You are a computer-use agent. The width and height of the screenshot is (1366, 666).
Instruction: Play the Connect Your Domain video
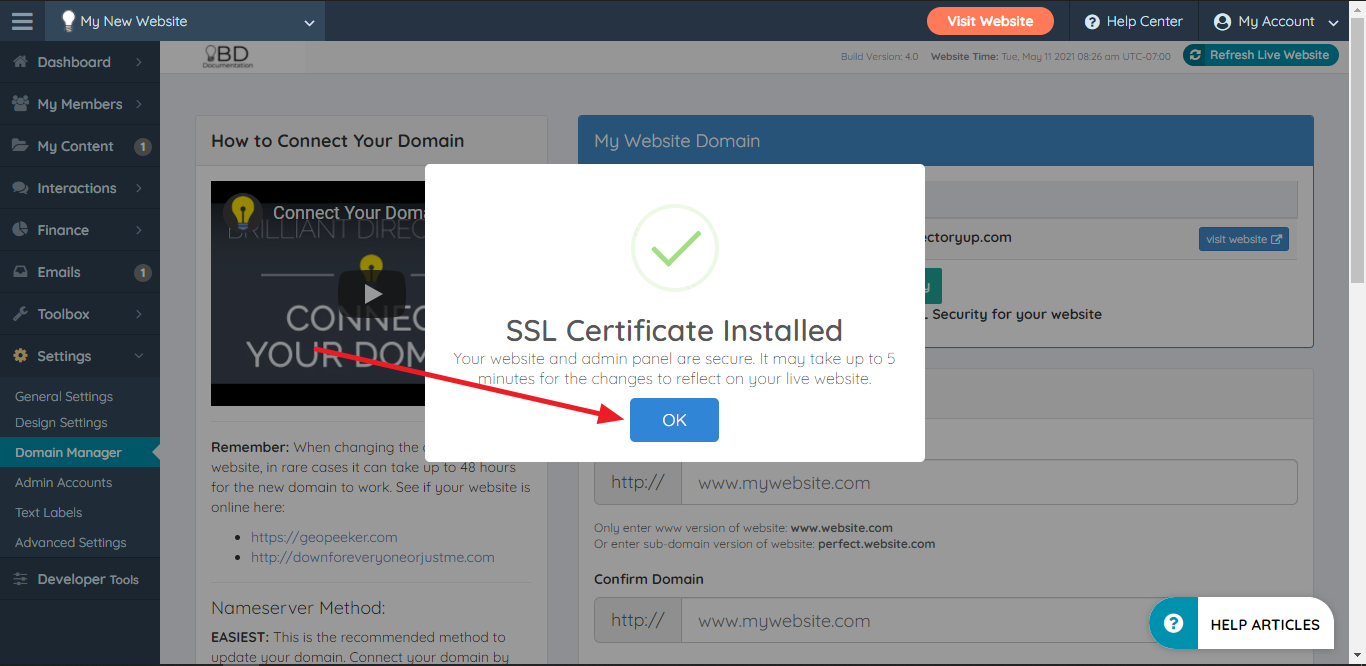tap(371, 293)
